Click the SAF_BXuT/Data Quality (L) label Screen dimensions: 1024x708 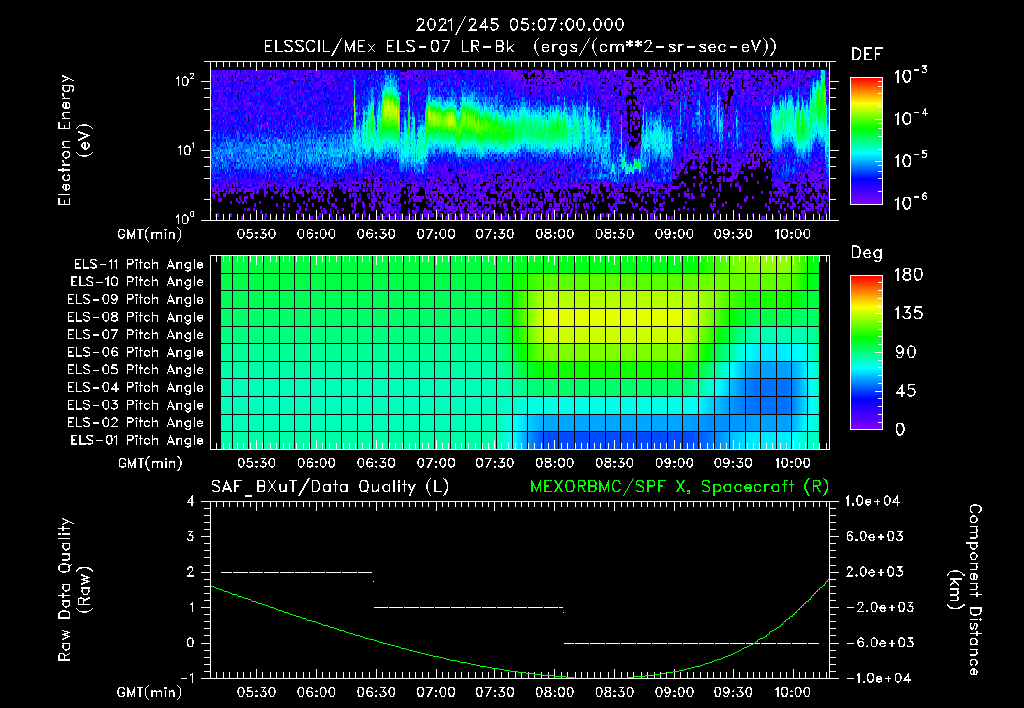(x=330, y=487)
